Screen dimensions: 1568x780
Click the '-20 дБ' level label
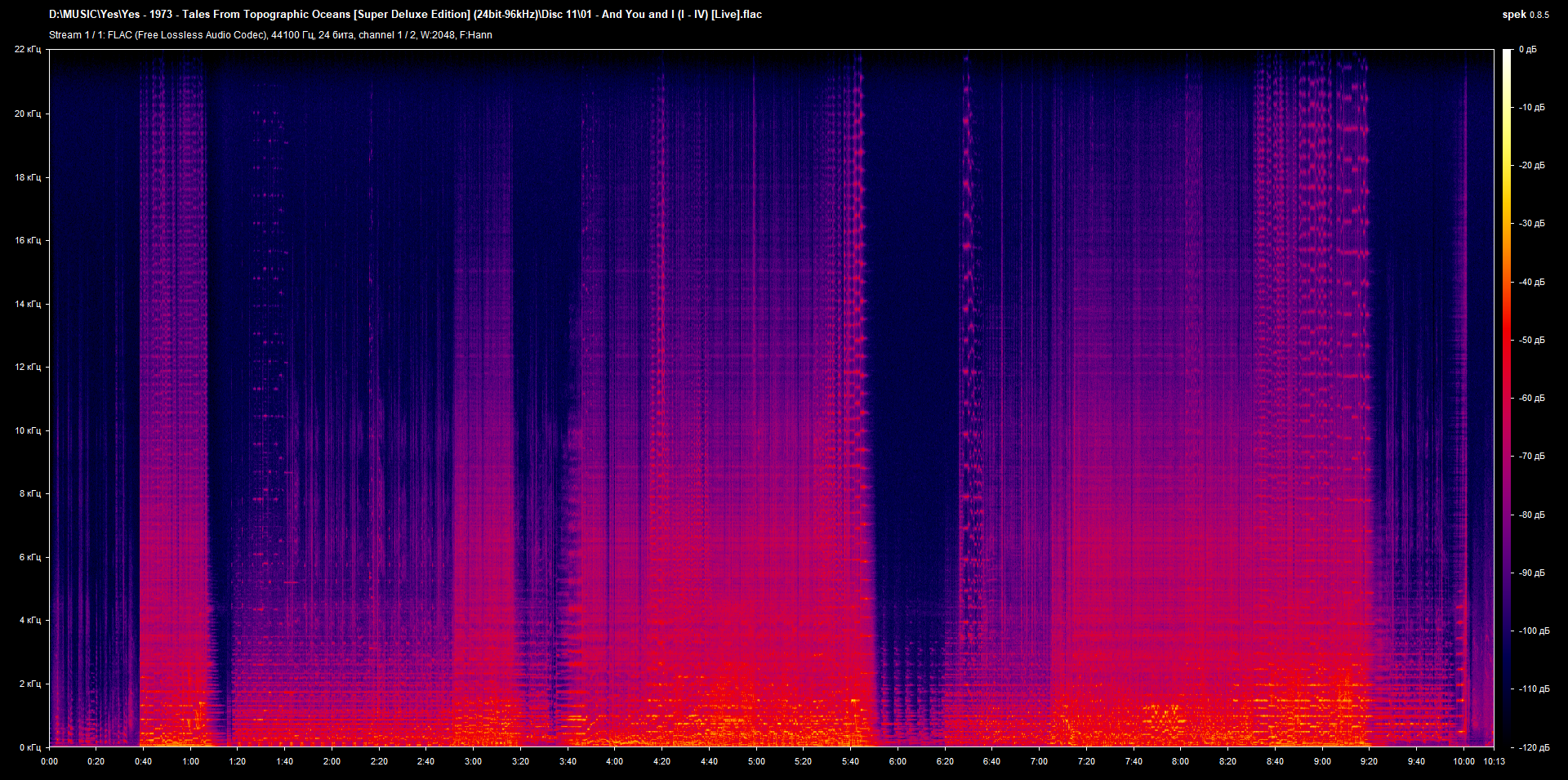click(1531, 166)
